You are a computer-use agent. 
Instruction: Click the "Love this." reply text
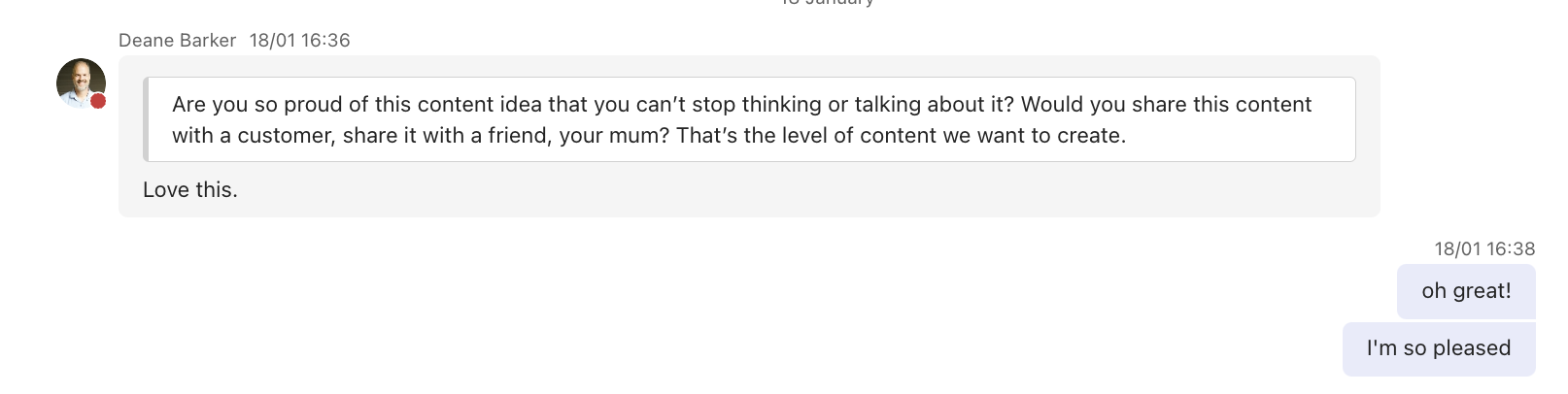pos(190,190)
